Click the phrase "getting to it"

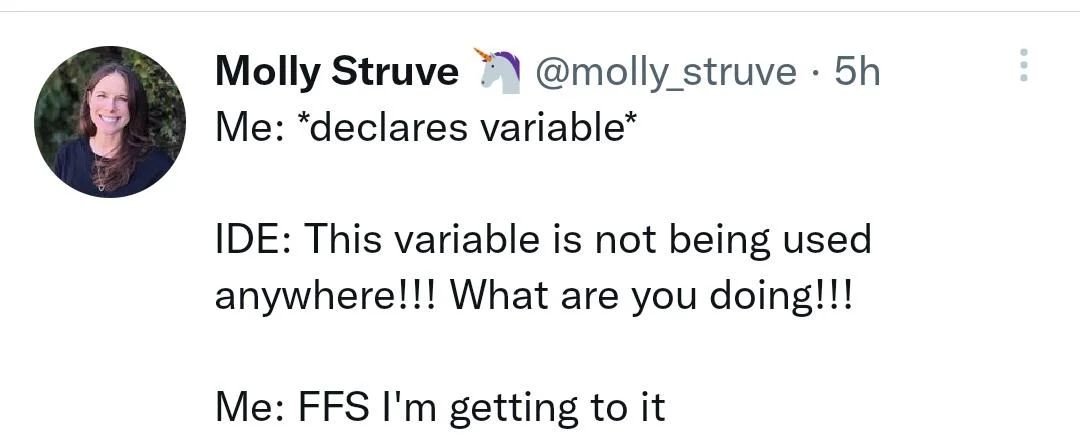(x=557, y=409)
